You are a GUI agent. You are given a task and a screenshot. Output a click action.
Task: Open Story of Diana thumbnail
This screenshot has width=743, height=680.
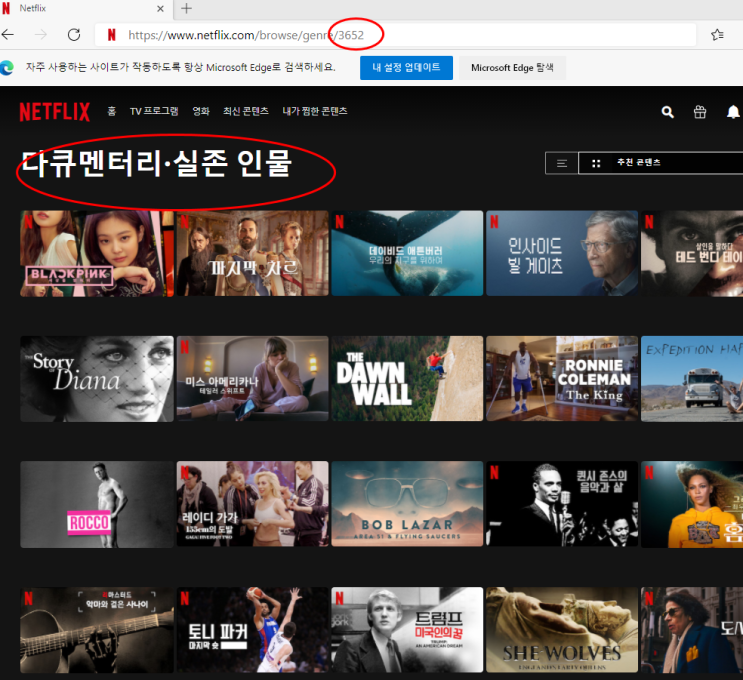97,379
